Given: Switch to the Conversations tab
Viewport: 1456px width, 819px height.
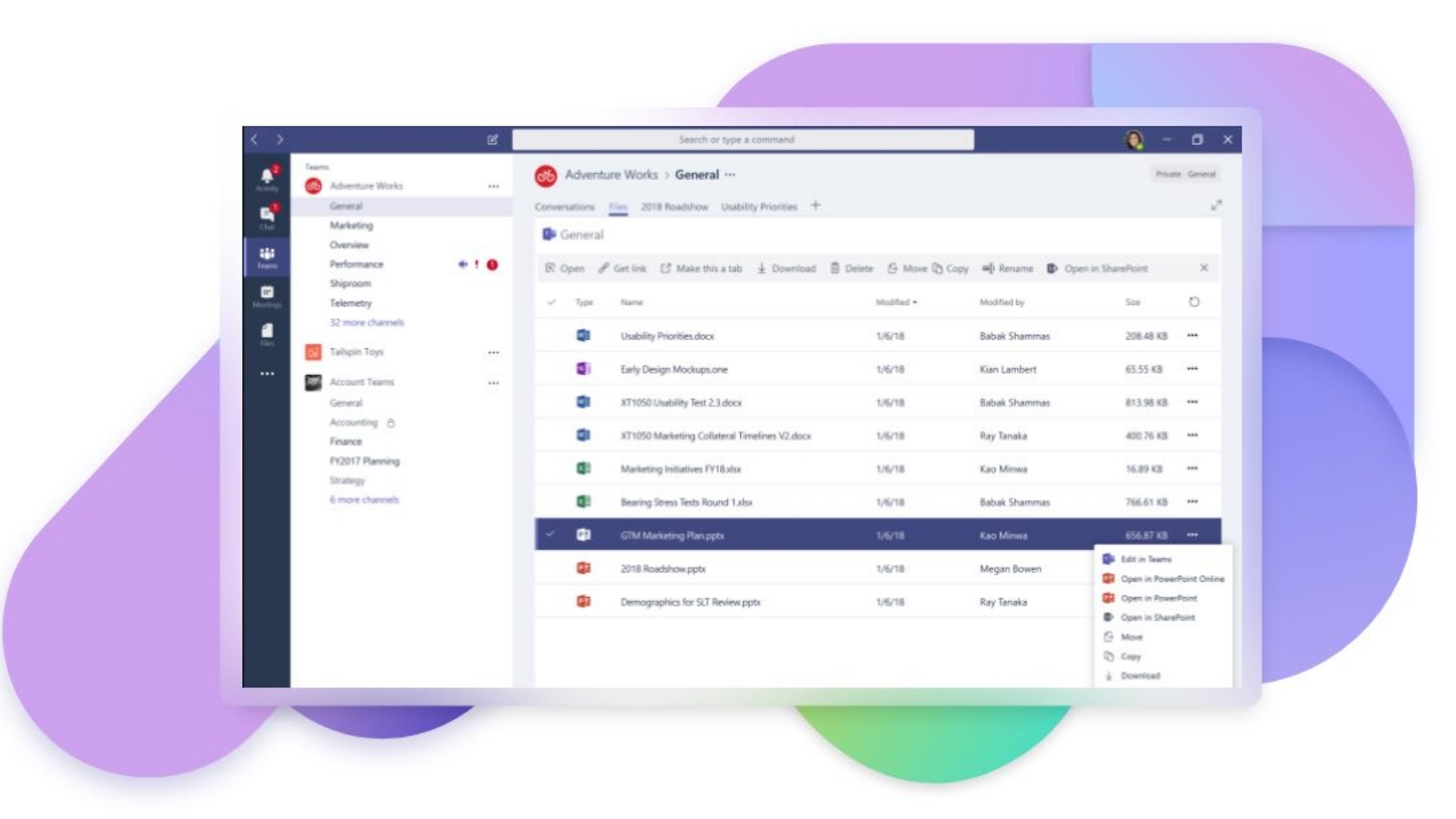Looking at the screenshot, I should coord(564,206).
